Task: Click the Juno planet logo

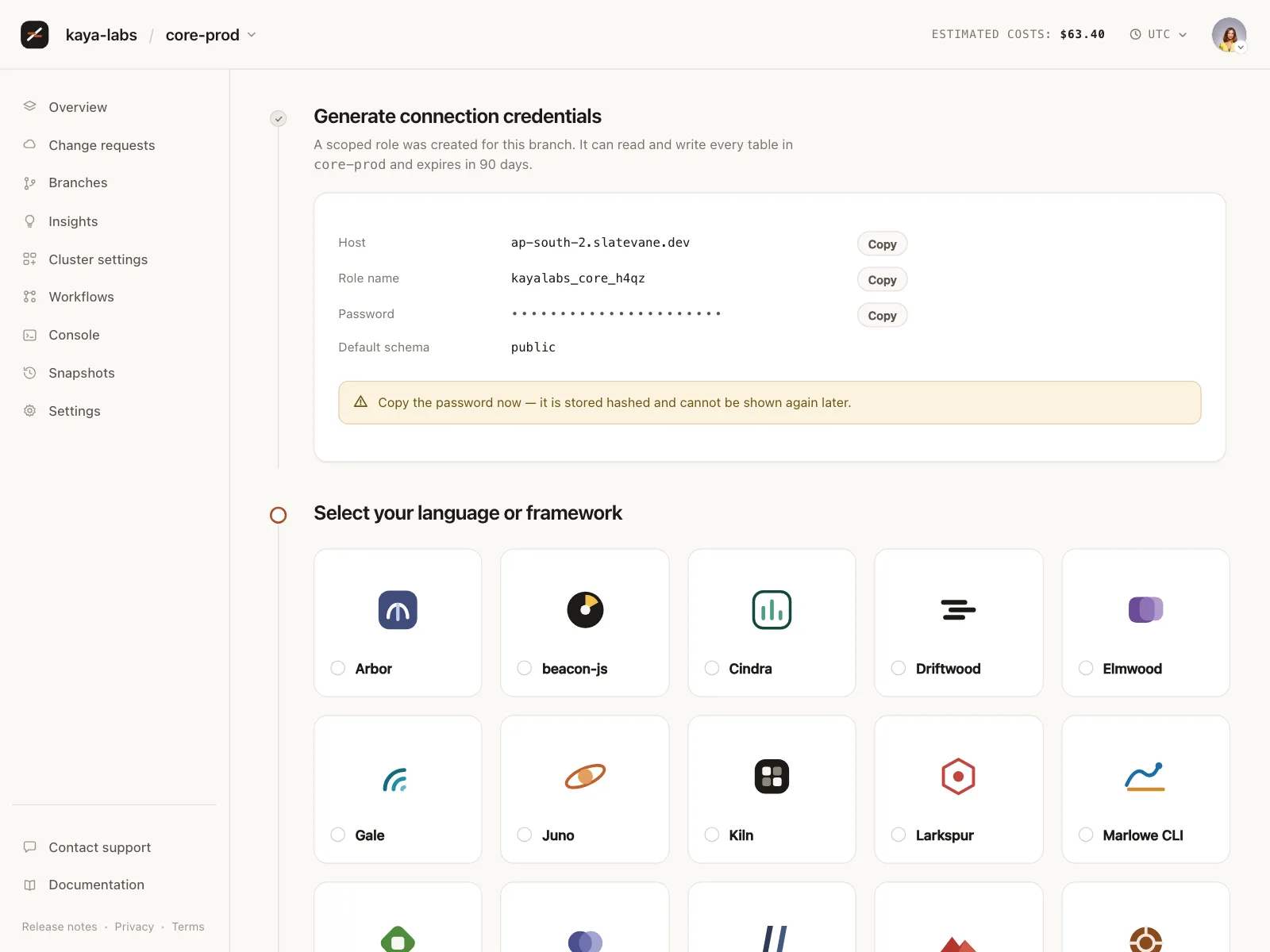Action: [586, 777]
